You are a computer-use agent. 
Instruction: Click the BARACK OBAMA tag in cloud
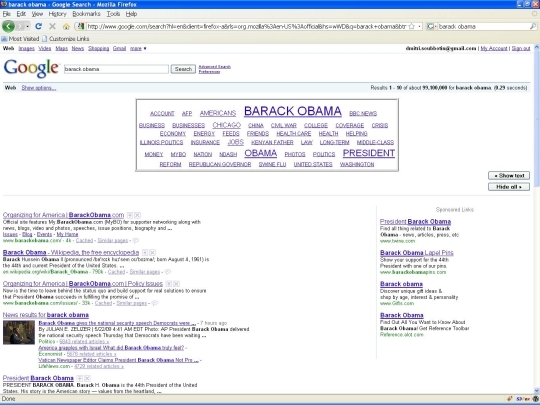pos(293,111)
